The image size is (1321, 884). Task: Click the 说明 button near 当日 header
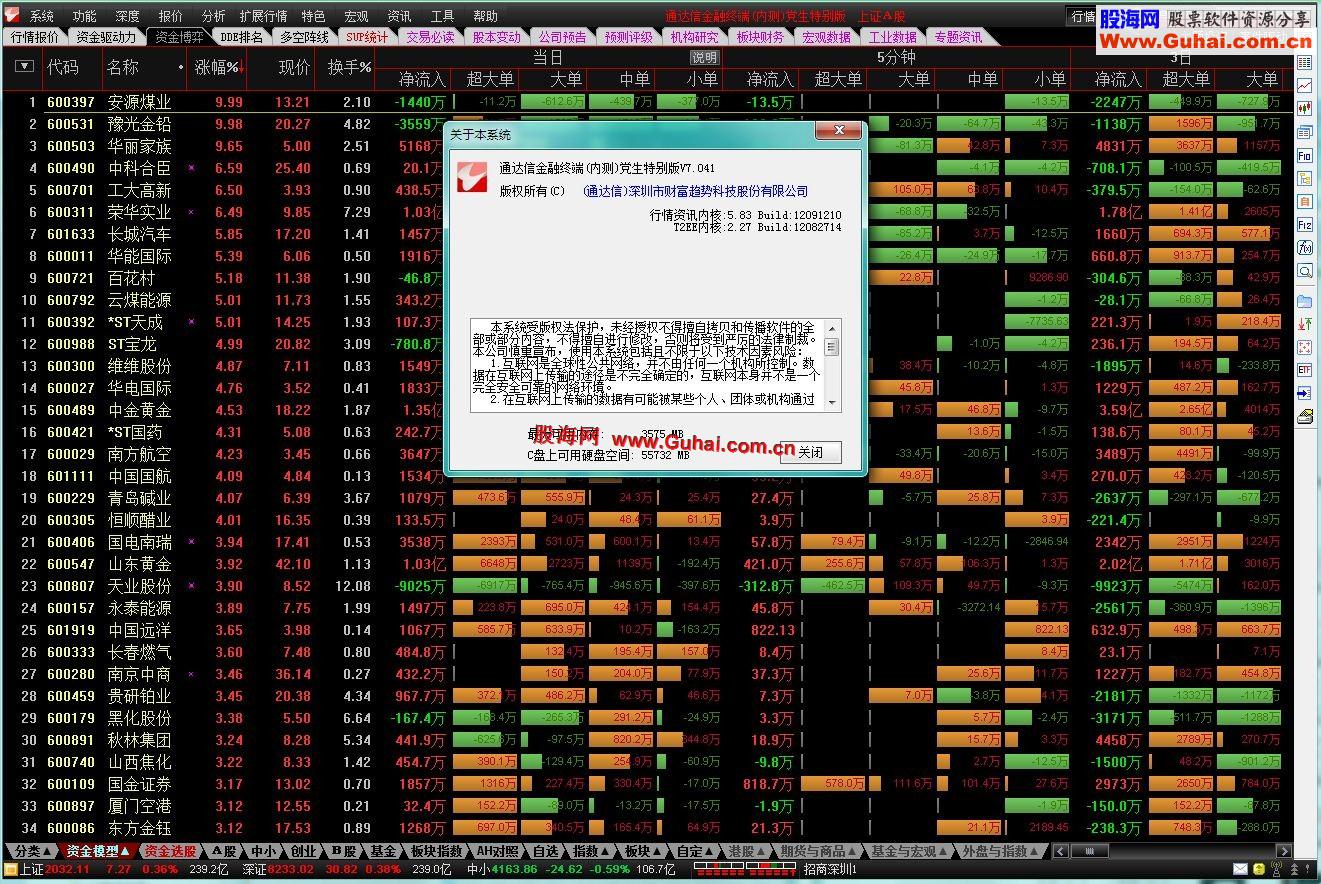pos(704,58)
